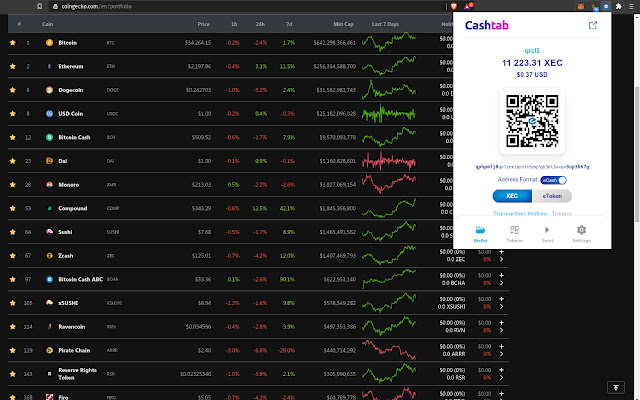The height and width of the screenshot is (400, 640).
Task: Click the qrcl2 wallet name
Action: point(532,51)
